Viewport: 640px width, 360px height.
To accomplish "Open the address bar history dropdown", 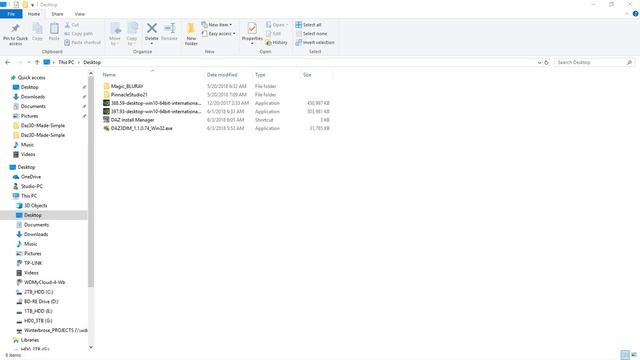I will tap(540, 62).
